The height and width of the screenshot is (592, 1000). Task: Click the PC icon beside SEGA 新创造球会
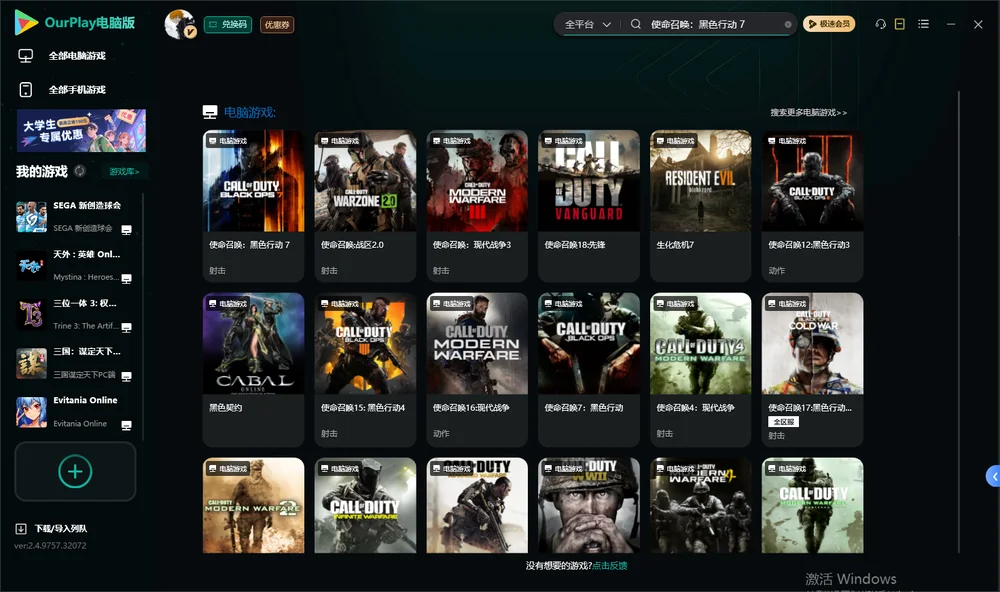click(x=126, y=230)
